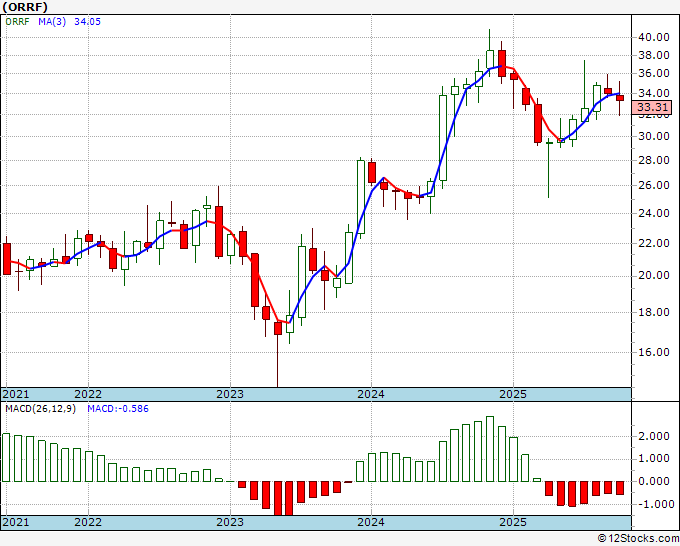Screen dimensions: 680x546
Task: Select the MACD(26,12,9) indicator label
Action: [40, 409]
